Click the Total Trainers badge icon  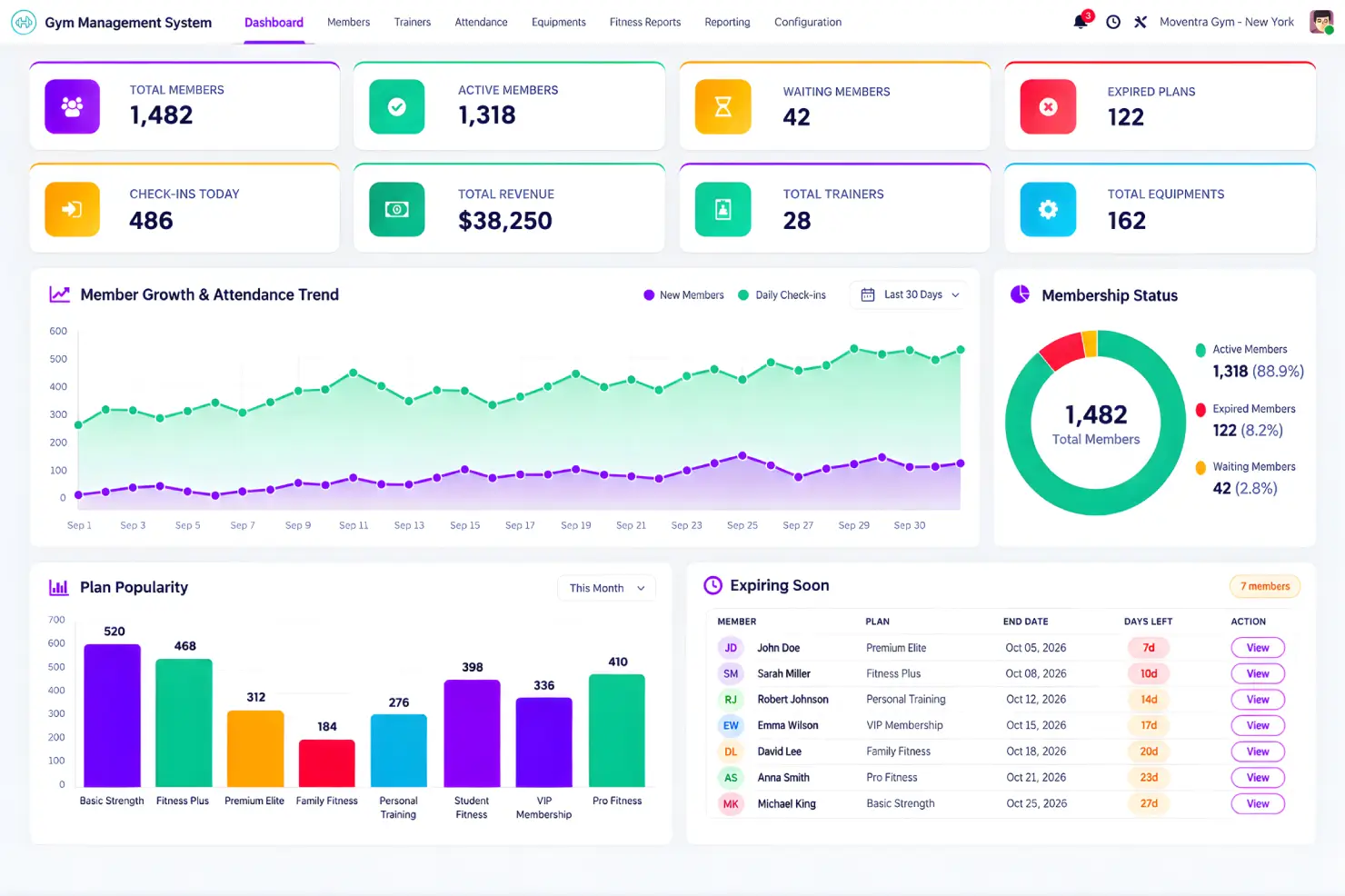pyautogui.click(x=722, y=209)
